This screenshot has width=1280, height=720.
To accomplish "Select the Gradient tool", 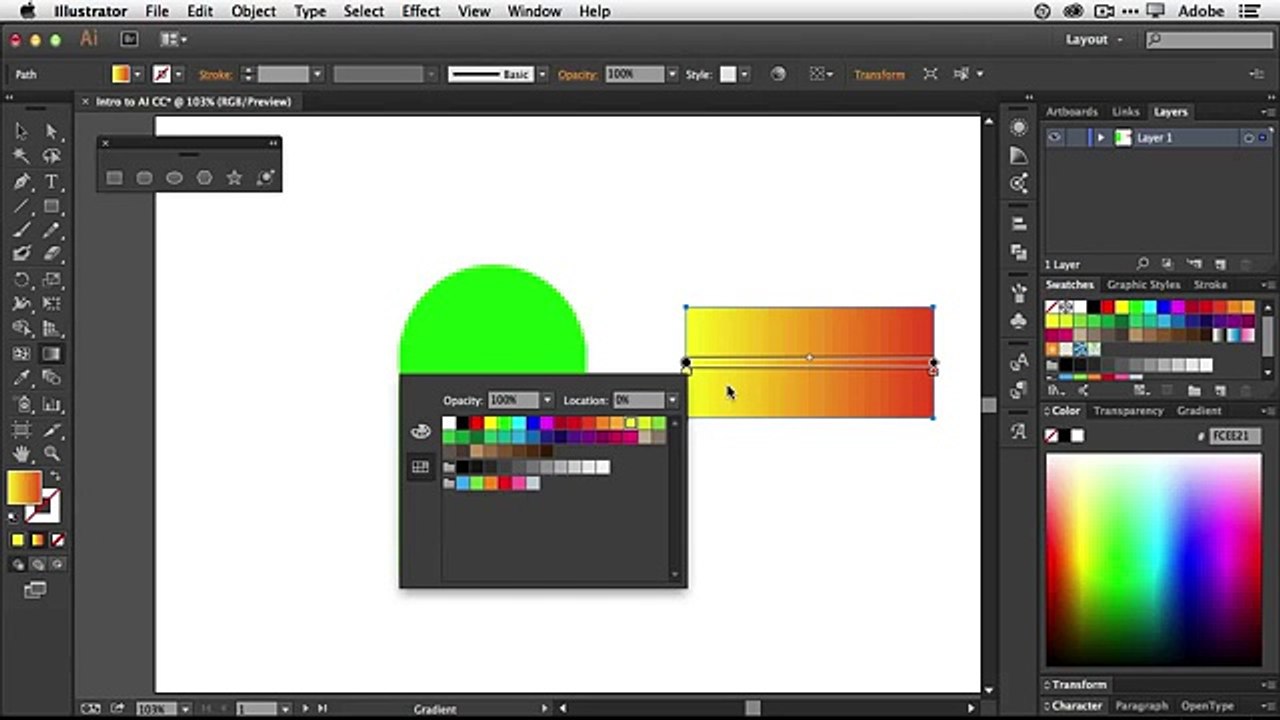I will 52,354.
